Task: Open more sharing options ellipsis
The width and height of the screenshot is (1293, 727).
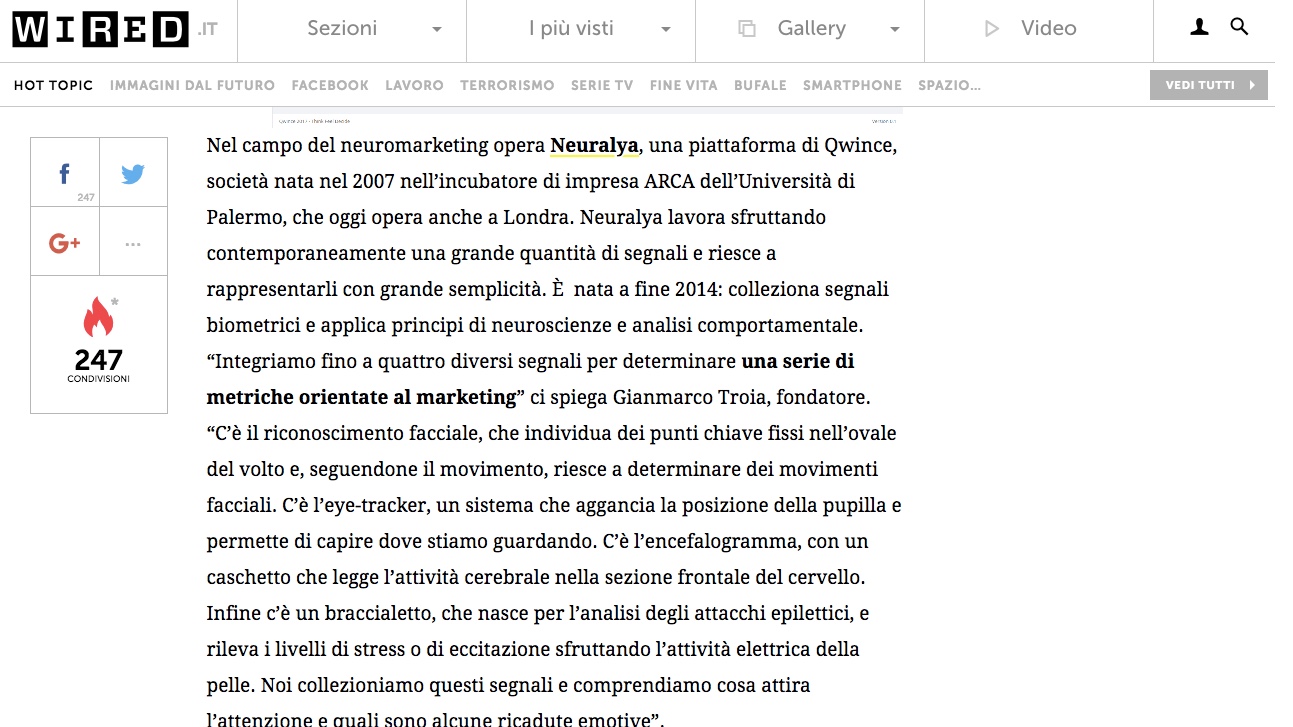Action: point(133,243)
